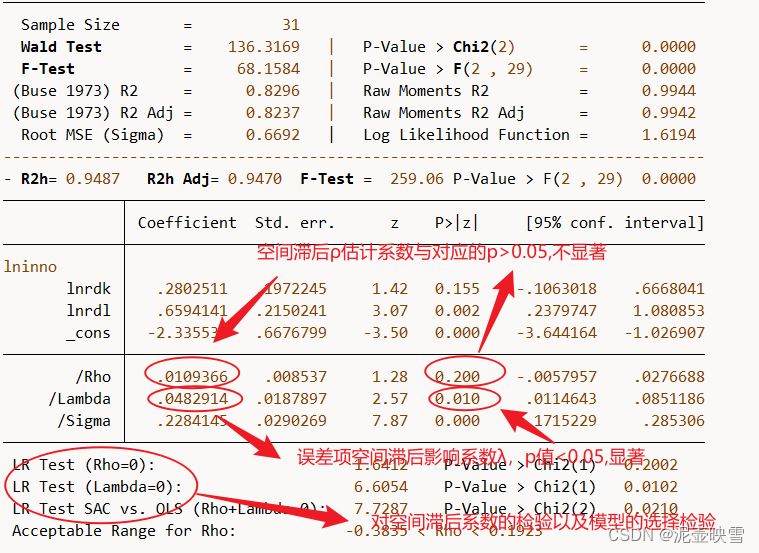The width and height of the screenshot is (759, 553).
Task: Click lnrdl upper bound 1.080853
Action: (669, 311)
